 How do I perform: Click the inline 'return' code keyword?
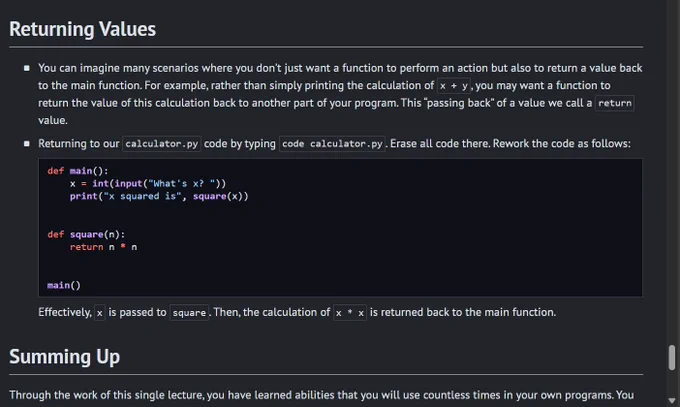pos(615,103)
